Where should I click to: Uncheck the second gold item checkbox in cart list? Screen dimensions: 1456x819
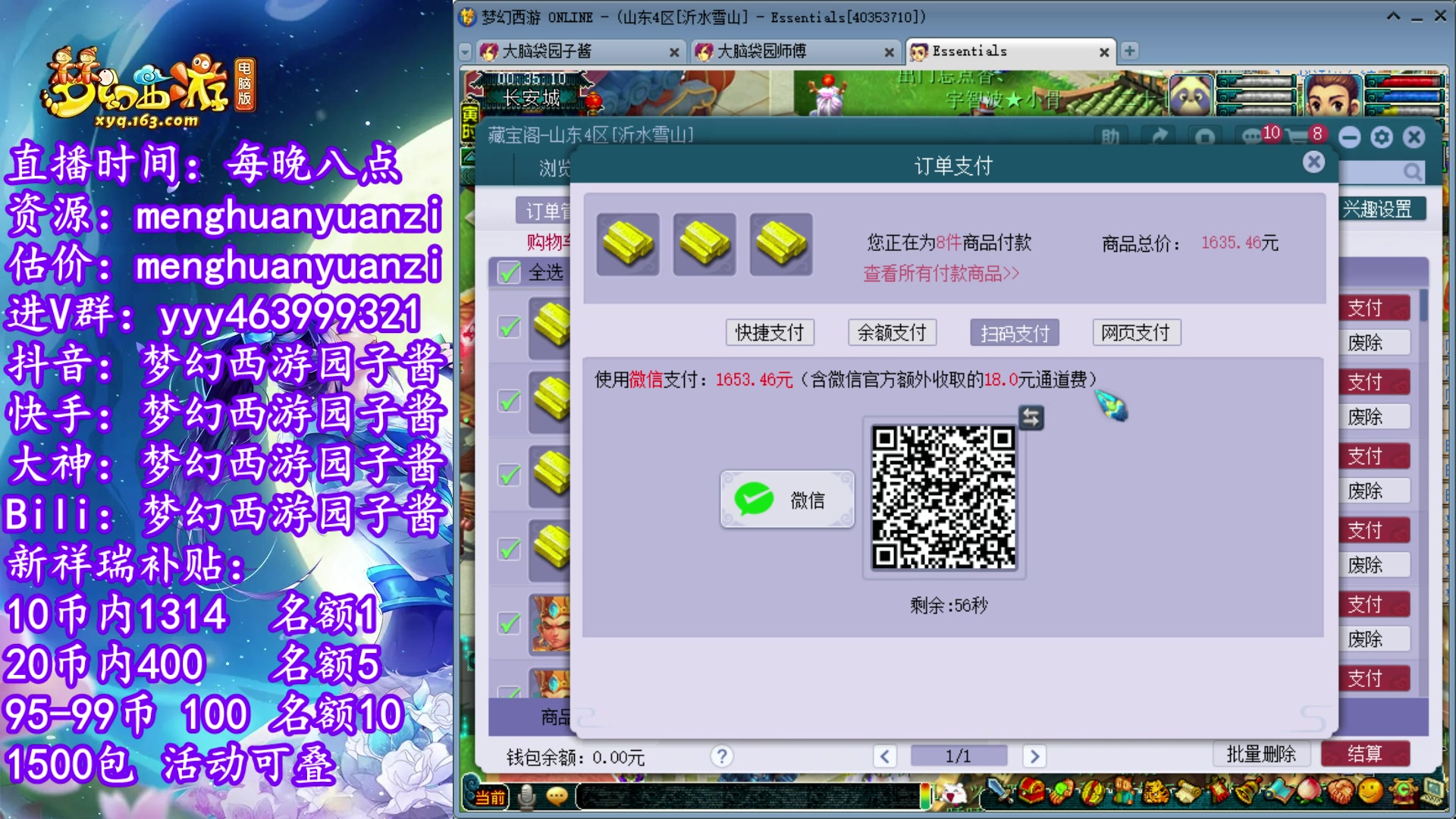509,400
